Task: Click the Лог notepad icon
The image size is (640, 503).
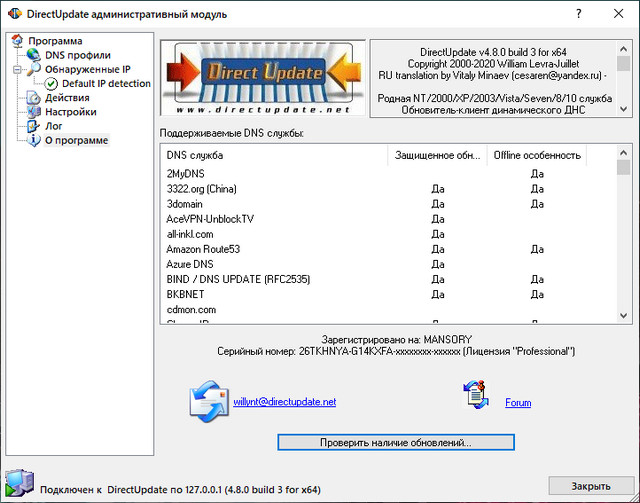Action: (x=33, y=126)
